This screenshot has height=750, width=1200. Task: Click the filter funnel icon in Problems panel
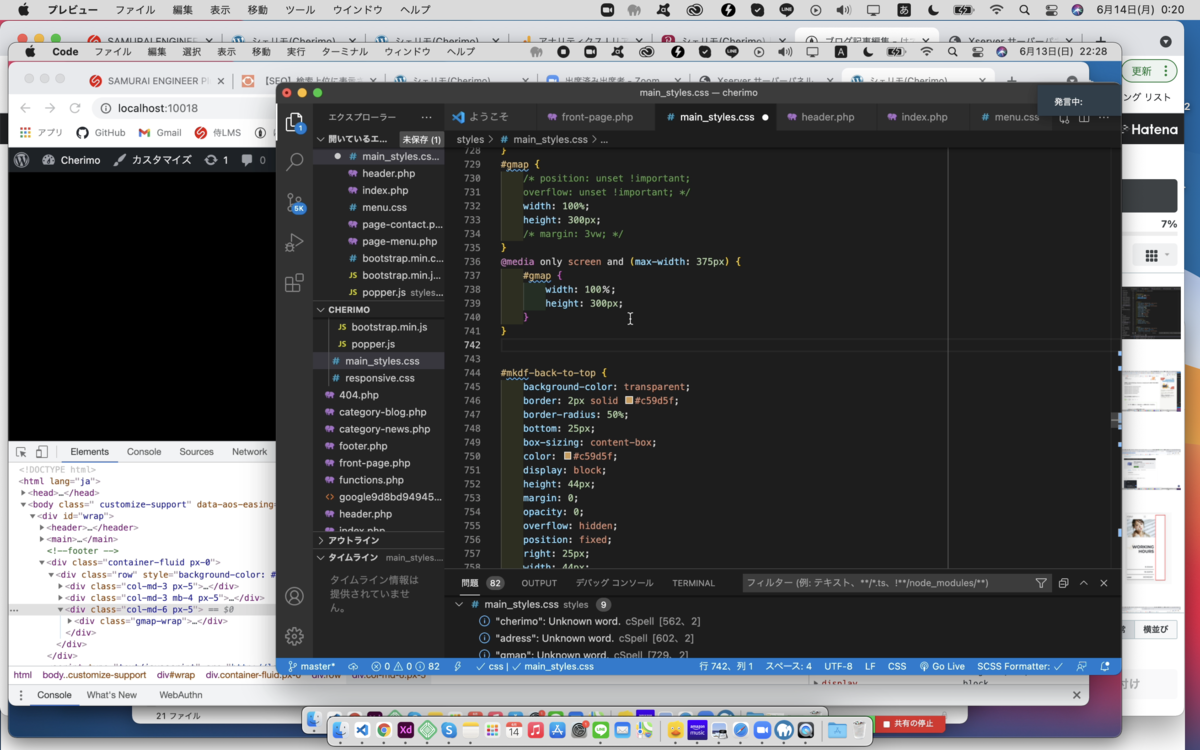point(1041,583)
